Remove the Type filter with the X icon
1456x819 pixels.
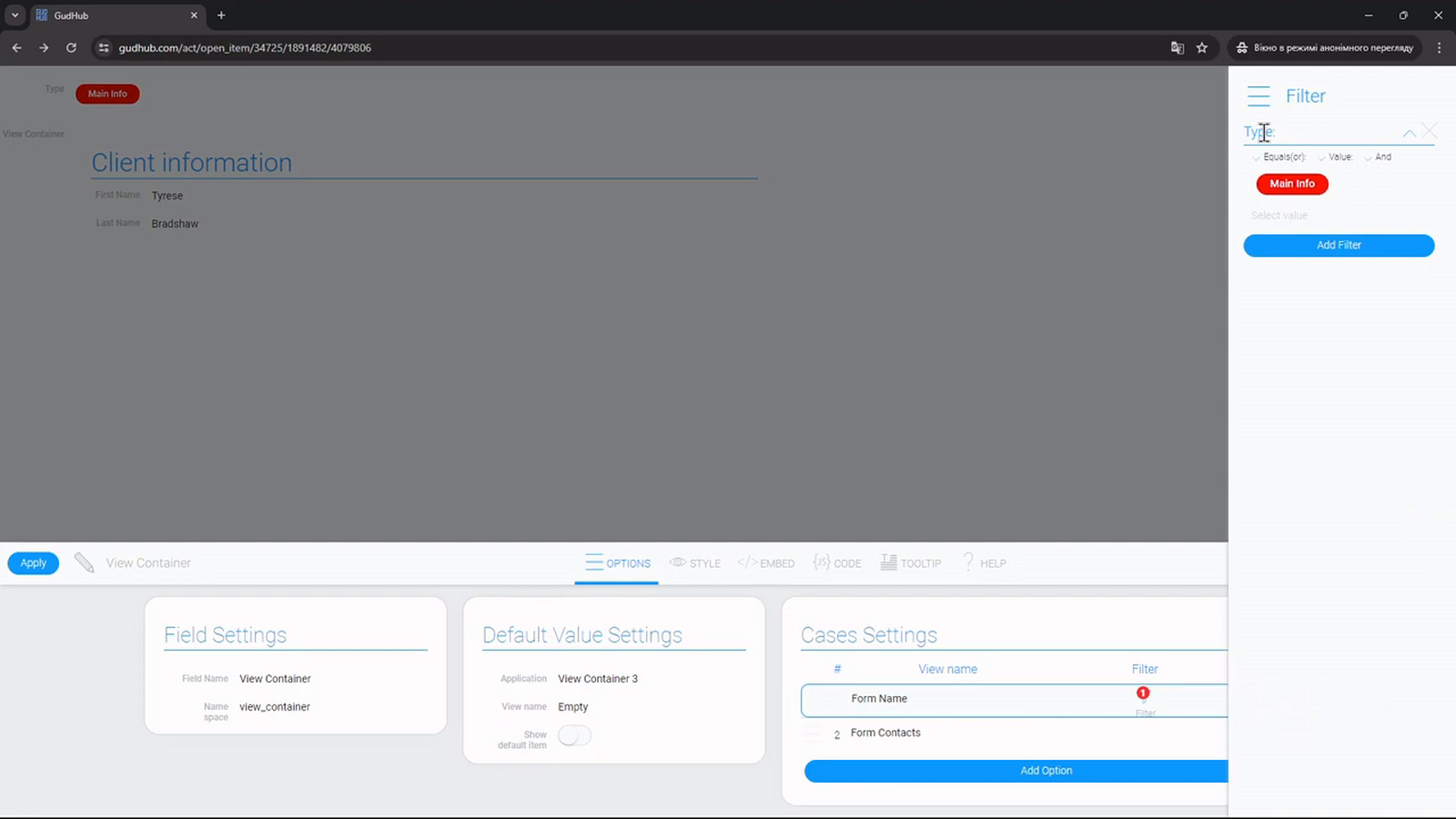[x=1430, y=131]
